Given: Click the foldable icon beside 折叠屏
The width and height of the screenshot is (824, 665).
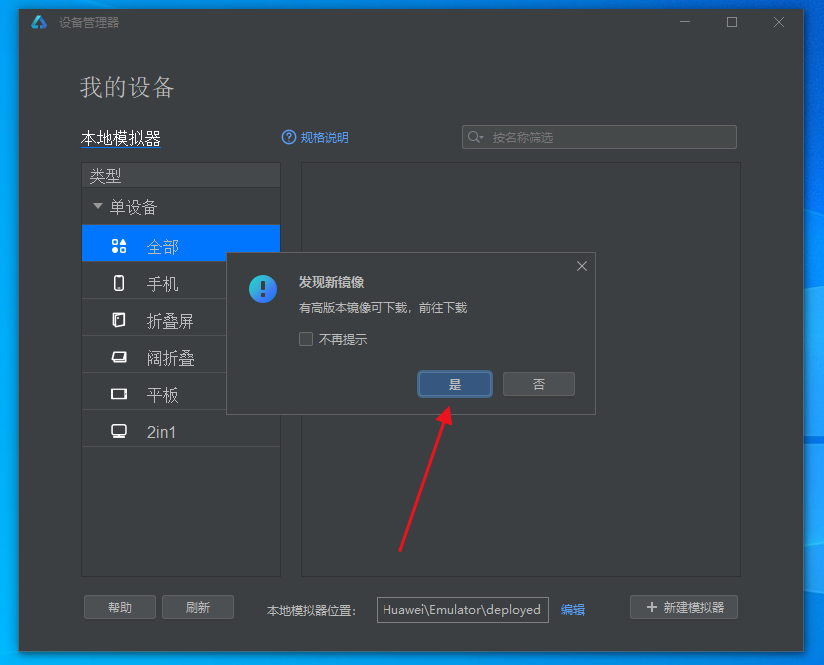Looking at the screenshot, I should point(119,321).
